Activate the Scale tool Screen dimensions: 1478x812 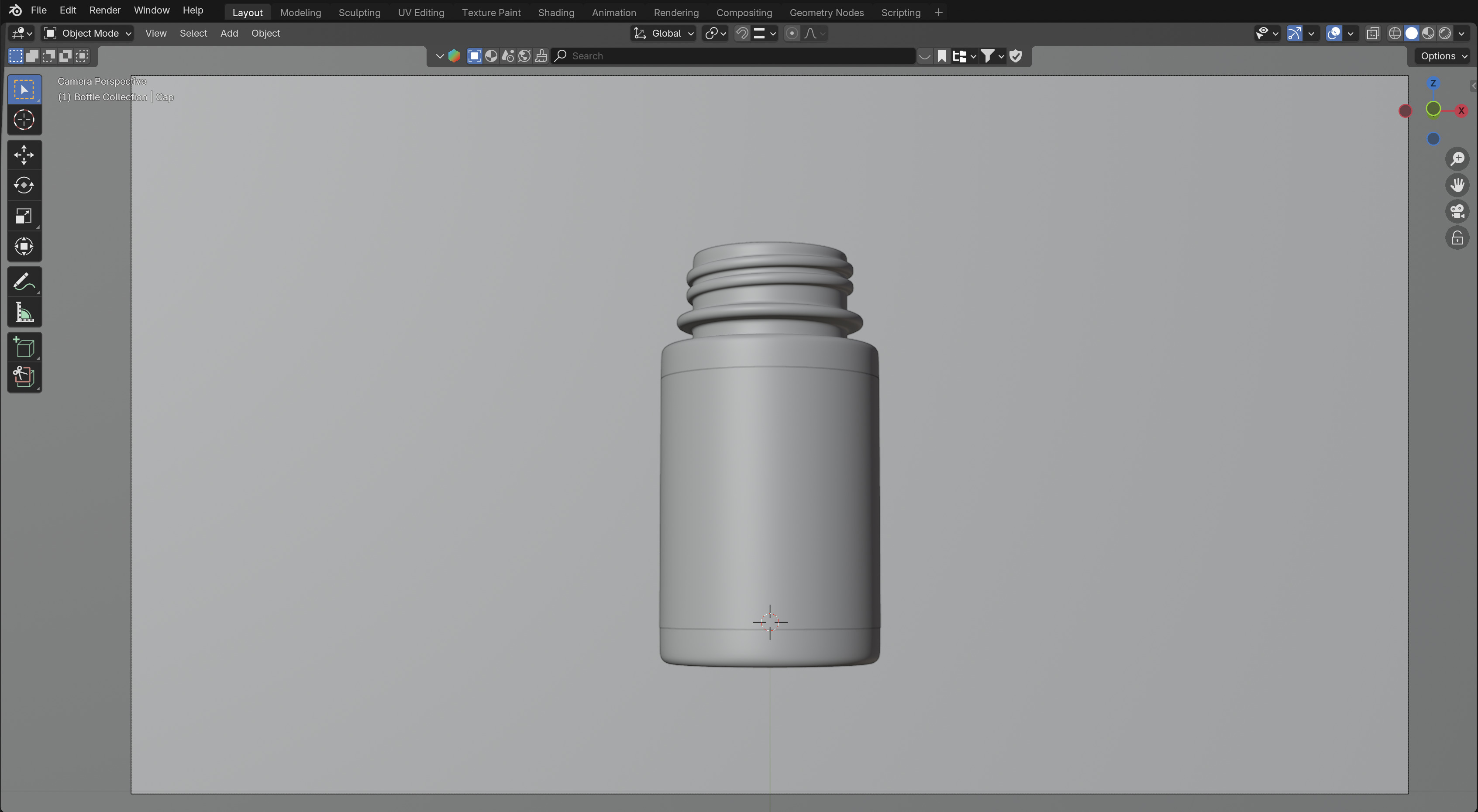(x=24, y=216)
